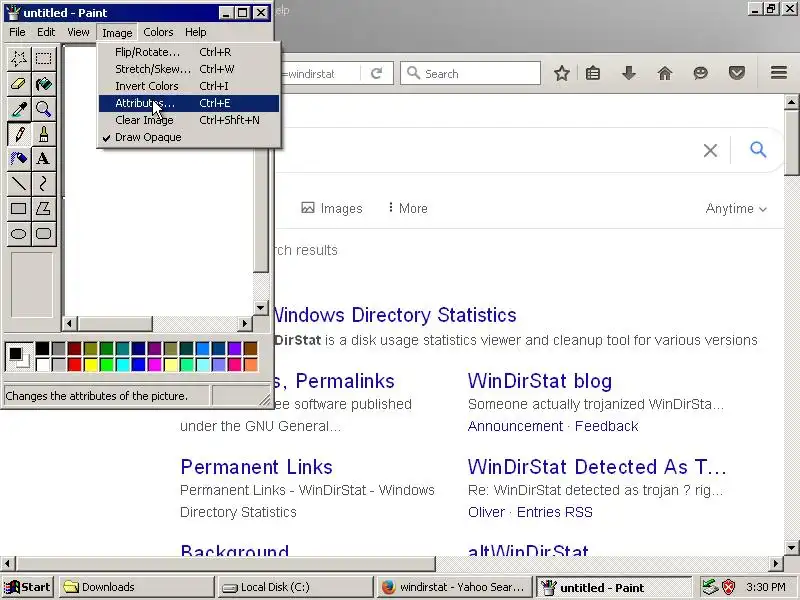Follow the Announcement link
Screen dimensions: 800x600
[515, 426]
